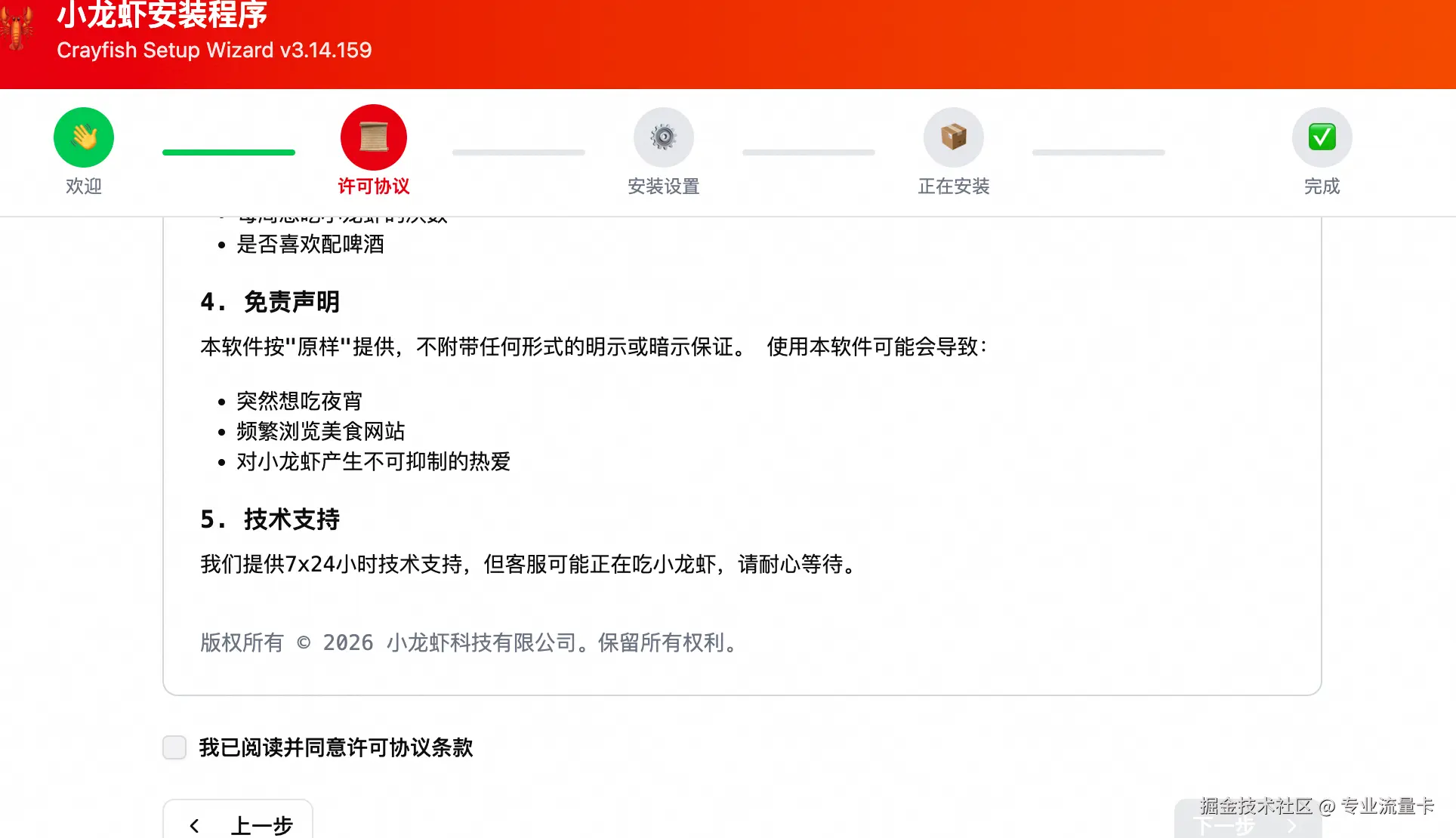
Task: Click the gear icon for 安装设置 step
Action: click(x=663, y=137)
